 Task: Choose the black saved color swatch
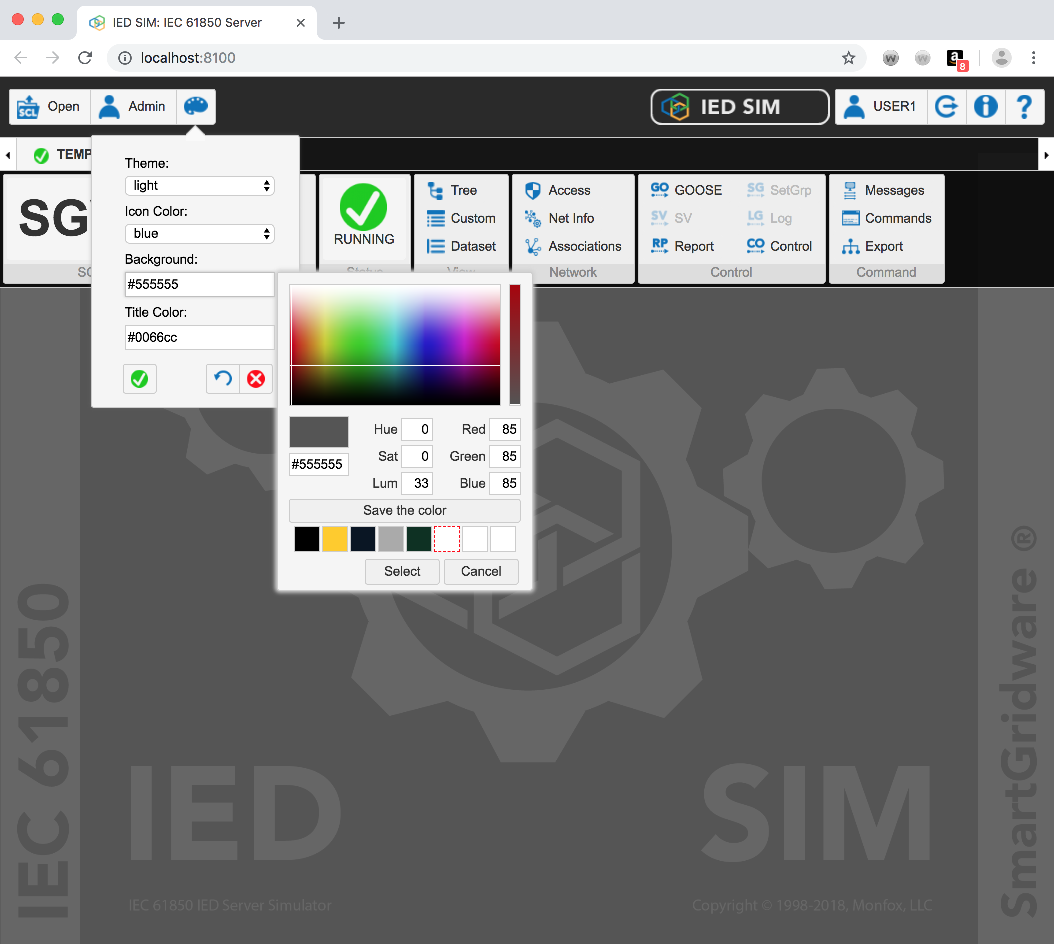pyautogui.click(x=307, y=539)
